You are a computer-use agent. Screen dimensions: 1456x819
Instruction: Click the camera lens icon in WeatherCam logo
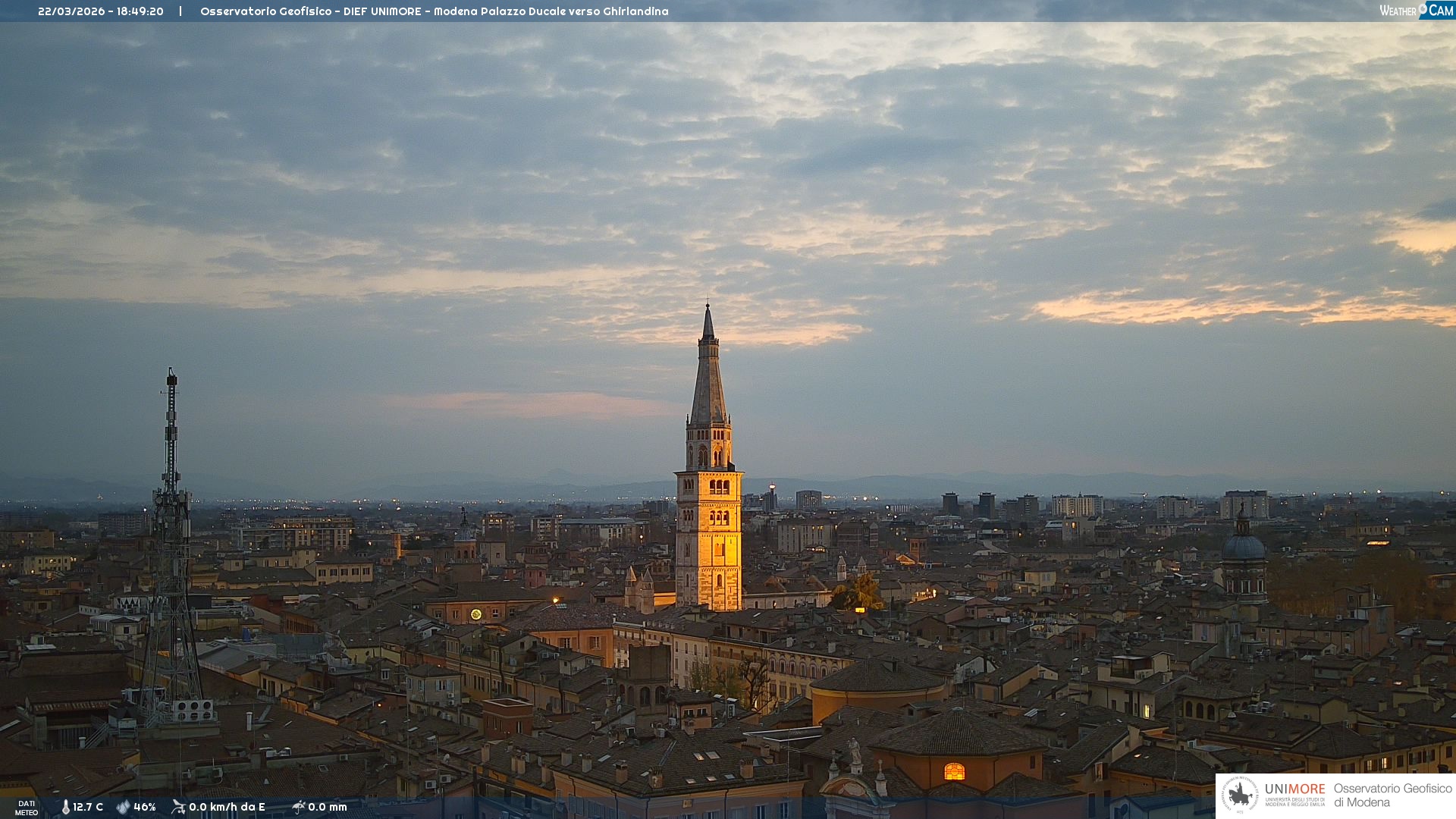(x=1423, y=8)
